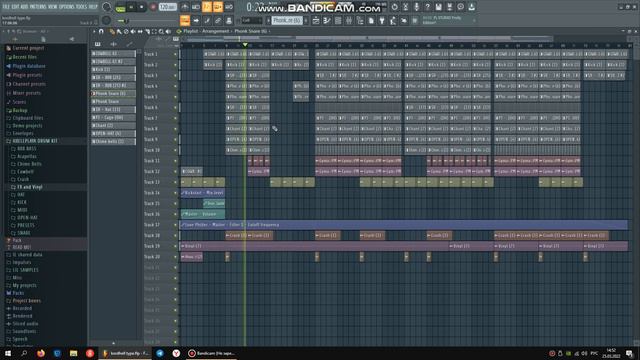Select the Paint brush tool in playlist toolbar
640x360 pixels.
[119, 31]
